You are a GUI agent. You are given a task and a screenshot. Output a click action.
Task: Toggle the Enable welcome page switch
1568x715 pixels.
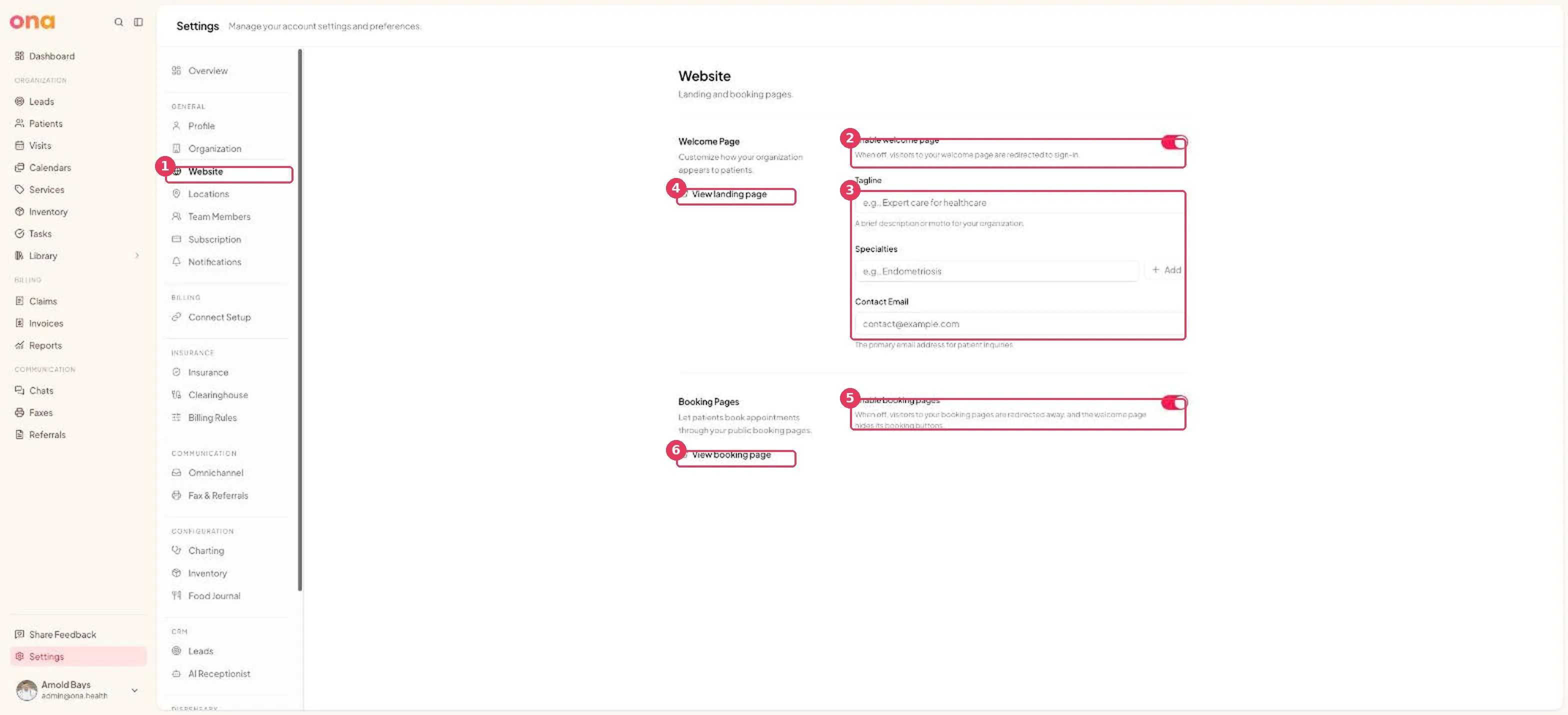point(1173,142)
